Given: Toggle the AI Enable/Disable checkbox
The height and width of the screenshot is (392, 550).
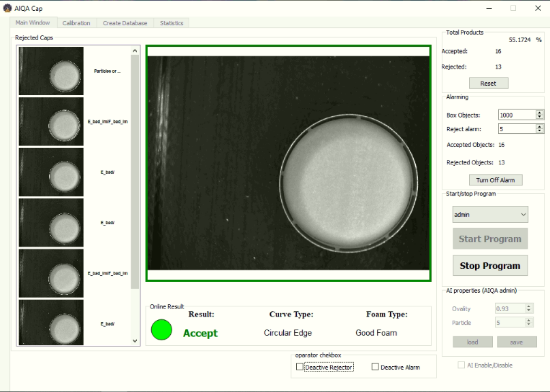Looking at the screenshot, I should (461, 365).
